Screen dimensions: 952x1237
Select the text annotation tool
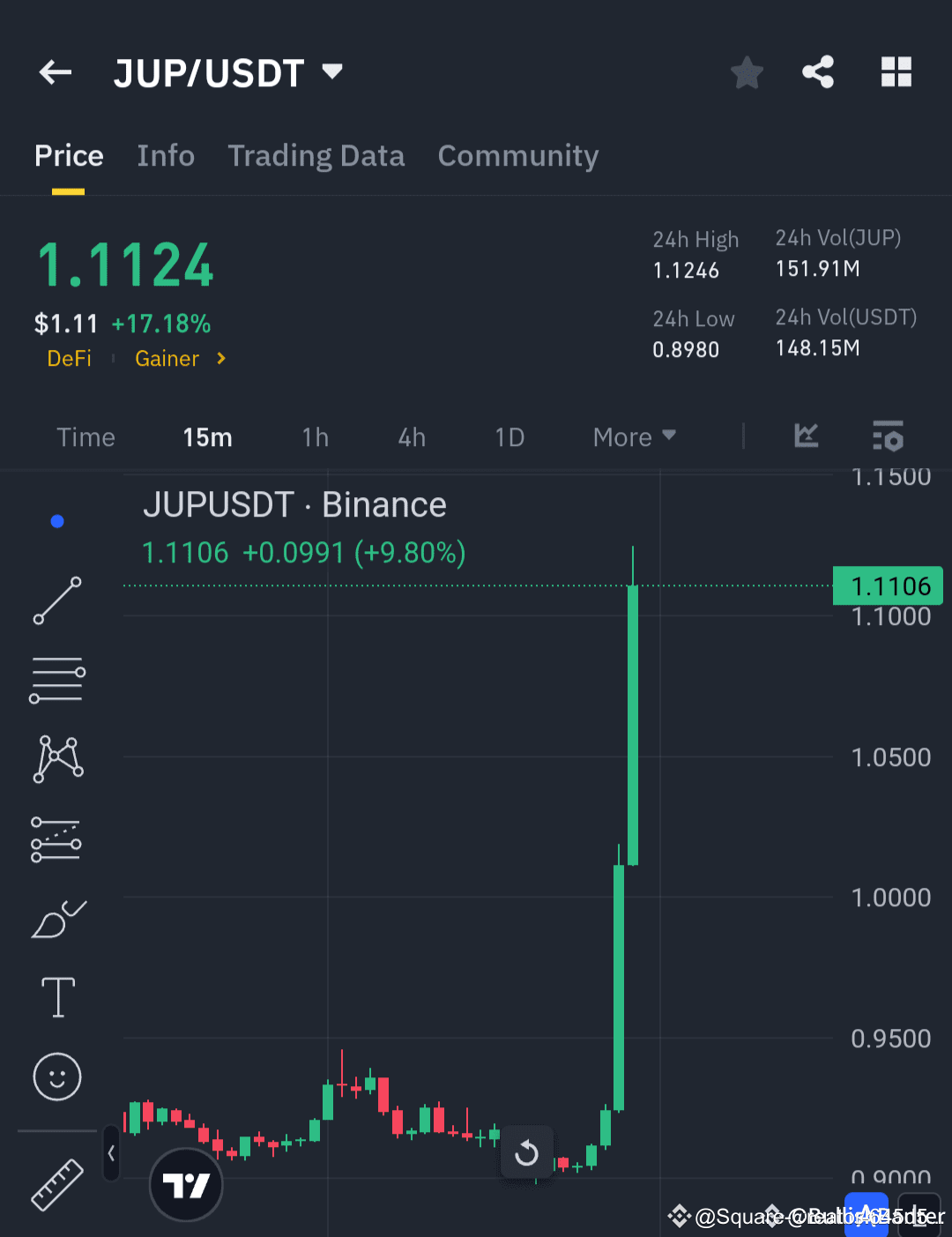tap(56, 997)
